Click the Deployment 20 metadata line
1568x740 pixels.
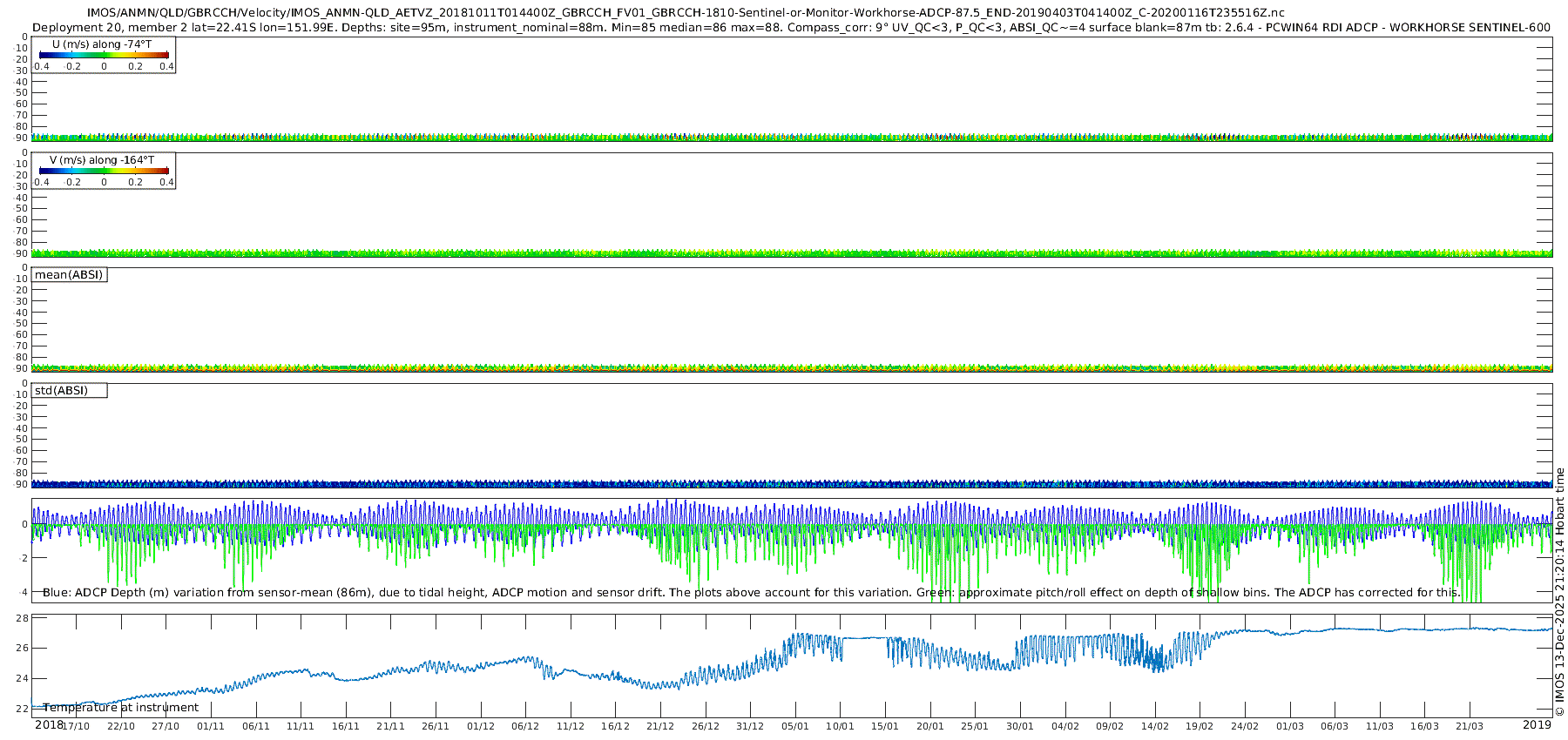(x=791, y=28)
